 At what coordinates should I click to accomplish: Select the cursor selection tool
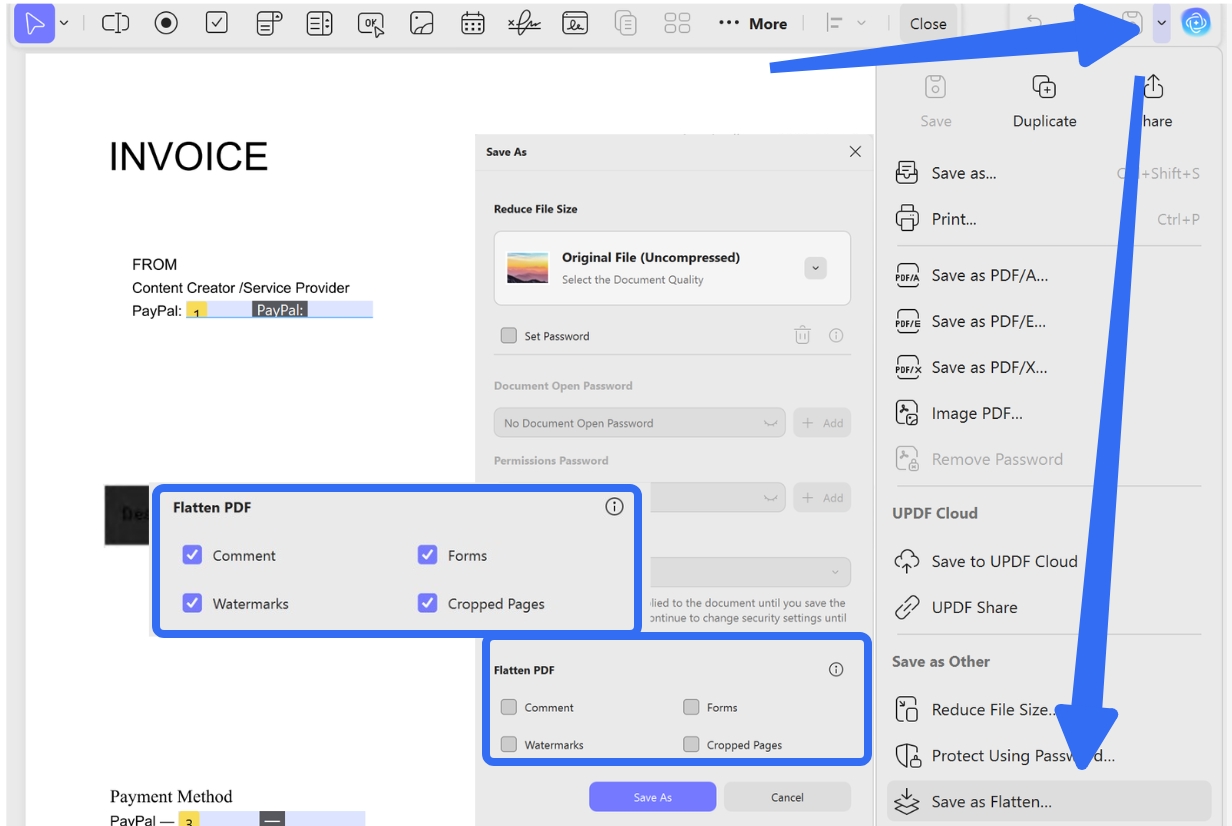tap(35, 23)
